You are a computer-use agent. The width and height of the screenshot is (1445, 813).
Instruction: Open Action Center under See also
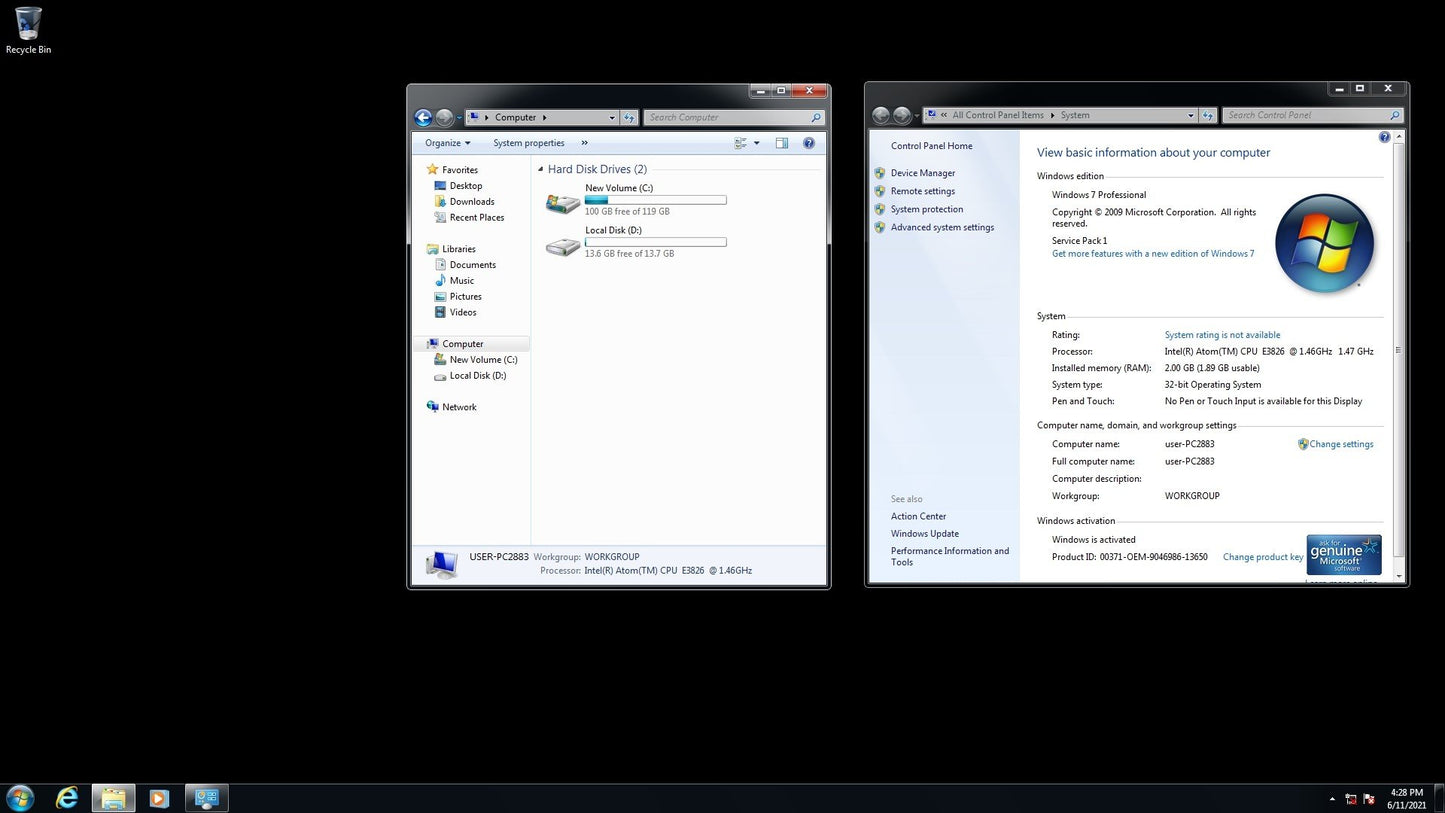919,517
